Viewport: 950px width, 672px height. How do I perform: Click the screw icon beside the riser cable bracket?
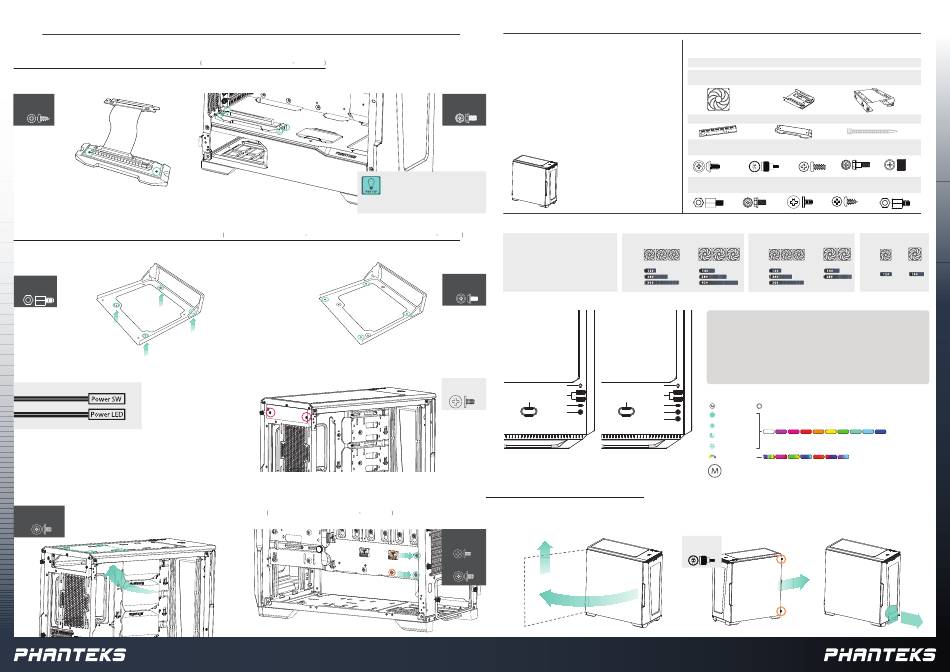tap(40, 118)
